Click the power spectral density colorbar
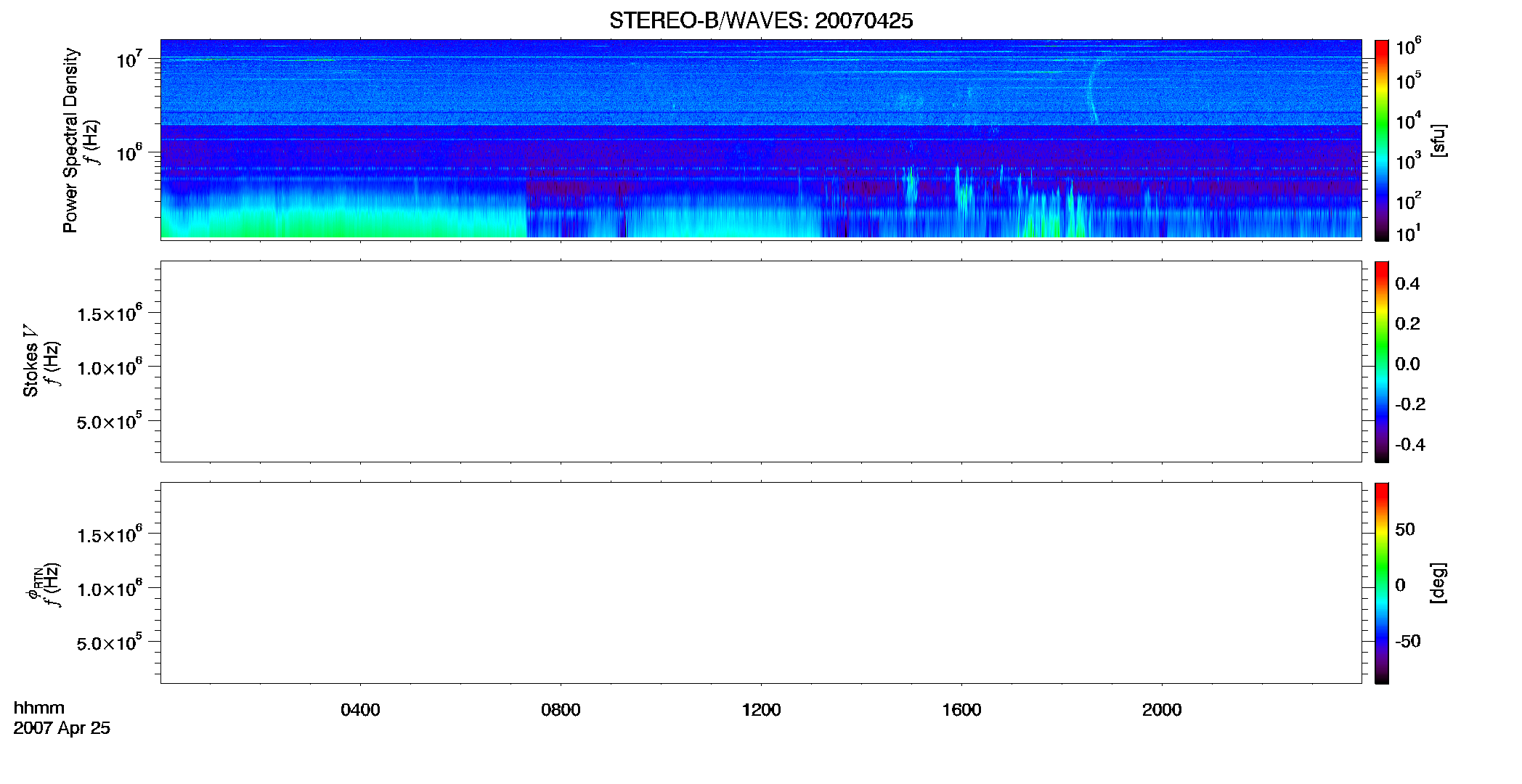Screen dimensions: 1522x784 (1381, 140)
